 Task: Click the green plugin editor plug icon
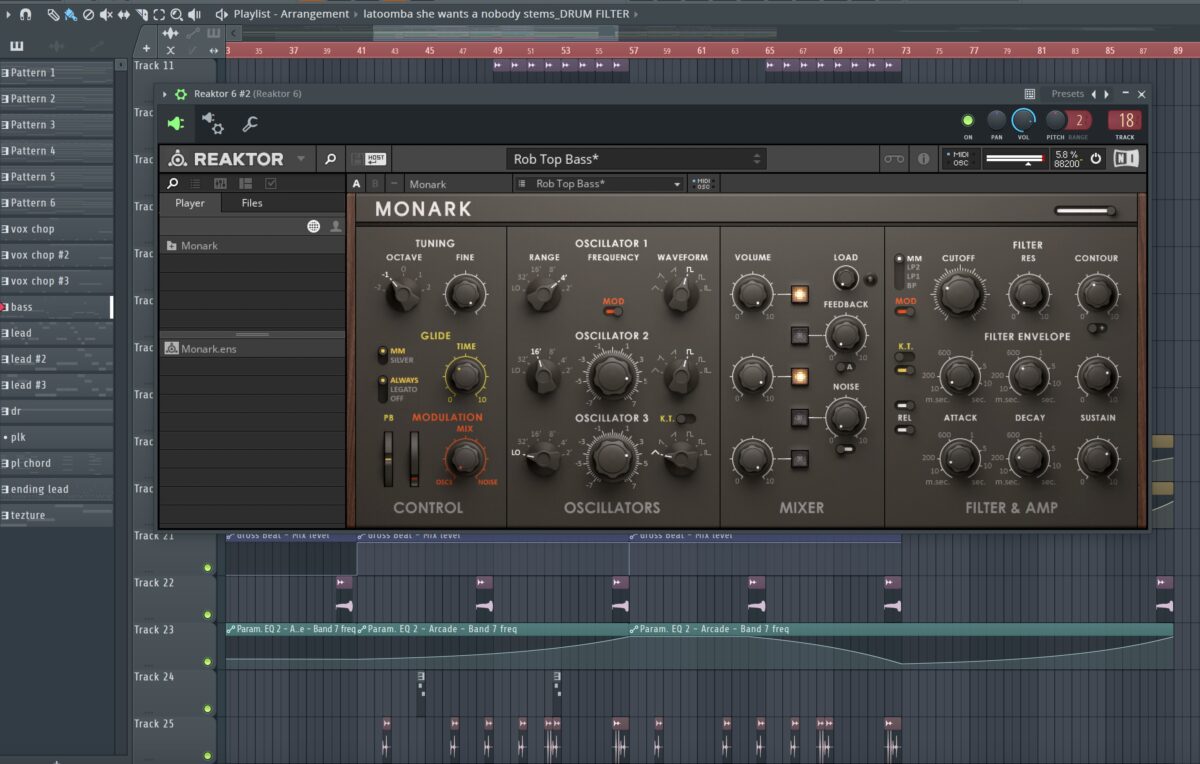tap(176, 124)
